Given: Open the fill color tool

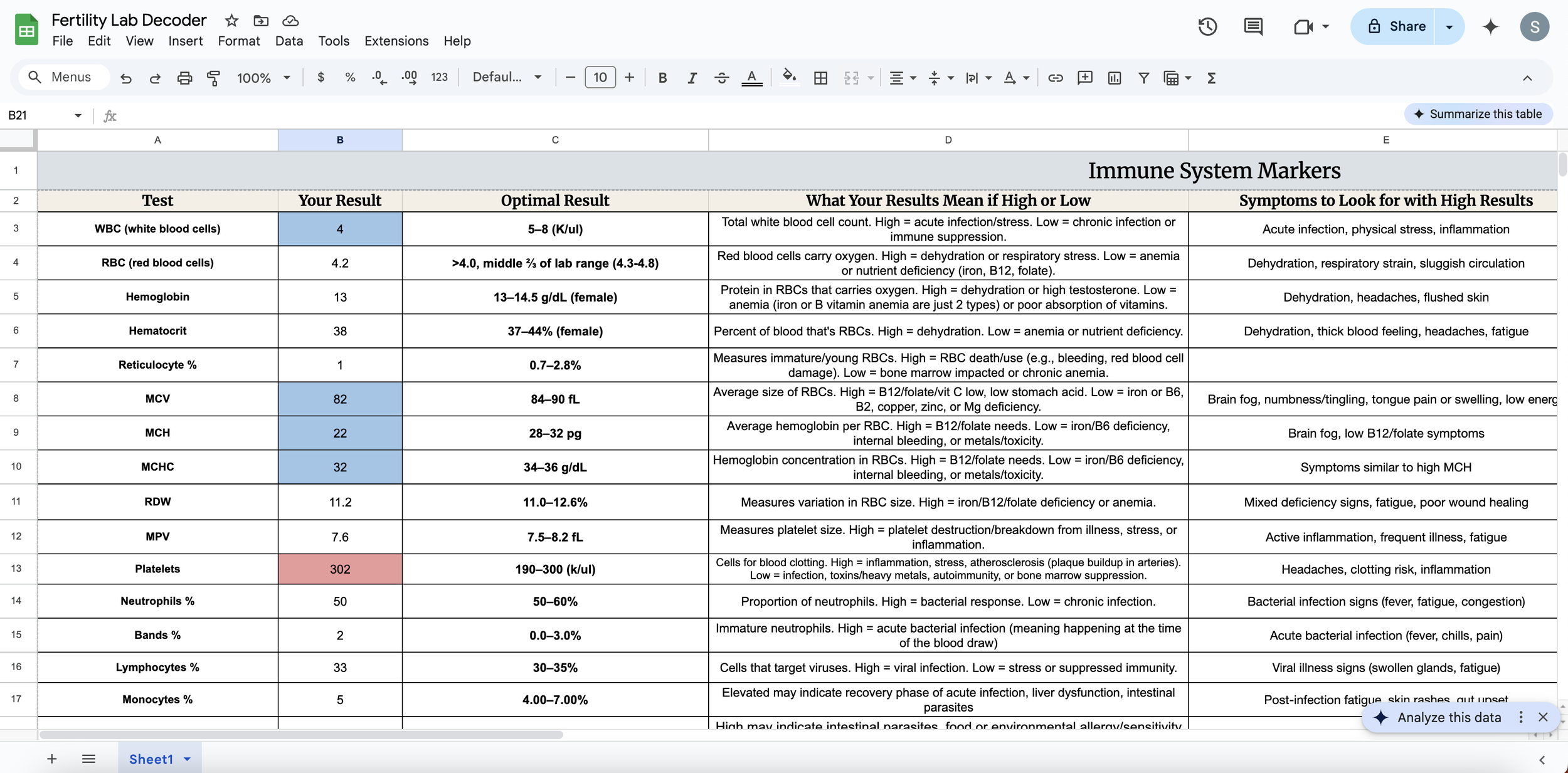Looking at the screenshot, I should coord(789,77).
